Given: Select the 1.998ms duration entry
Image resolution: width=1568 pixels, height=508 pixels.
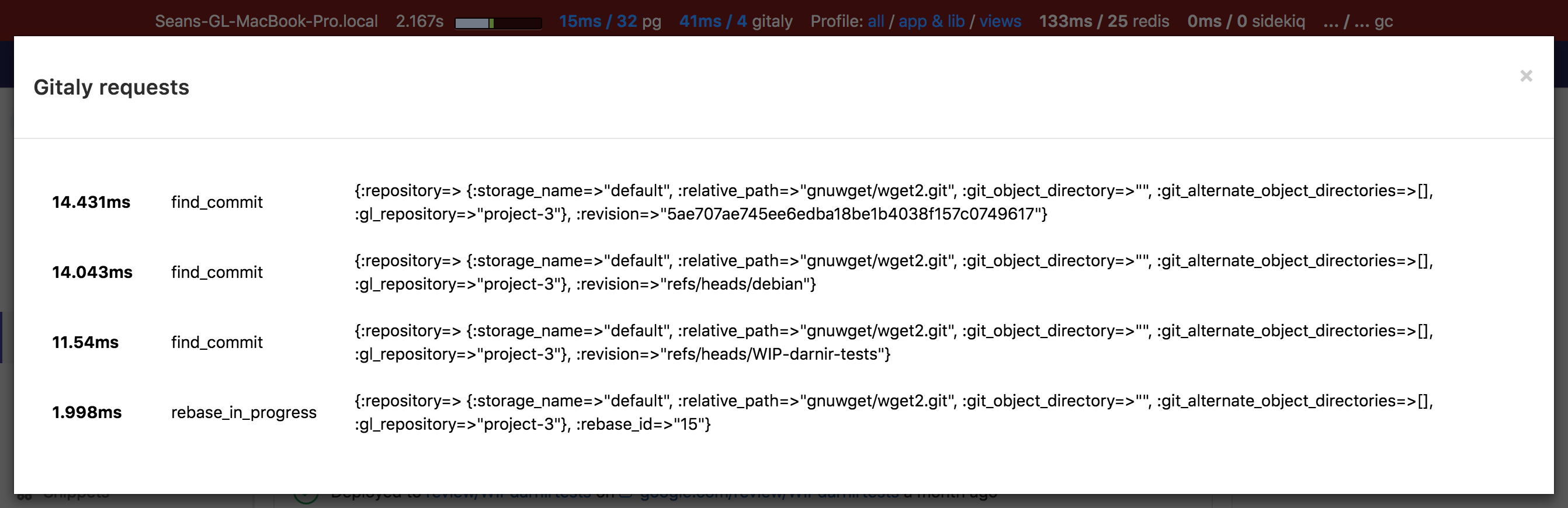Looking at the screenshot, I should (86, 412).
